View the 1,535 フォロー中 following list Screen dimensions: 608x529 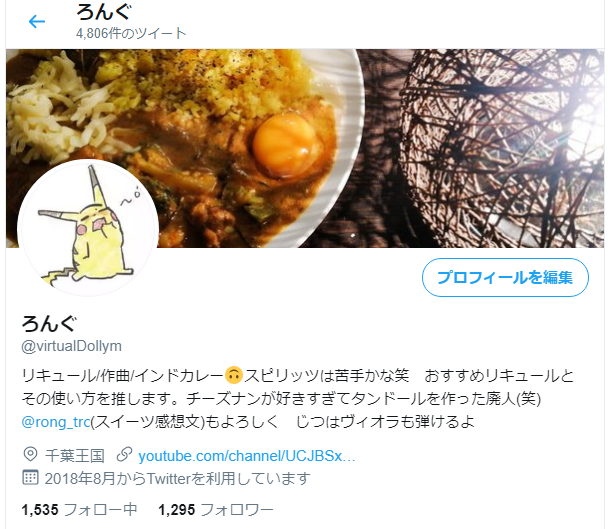79,510
